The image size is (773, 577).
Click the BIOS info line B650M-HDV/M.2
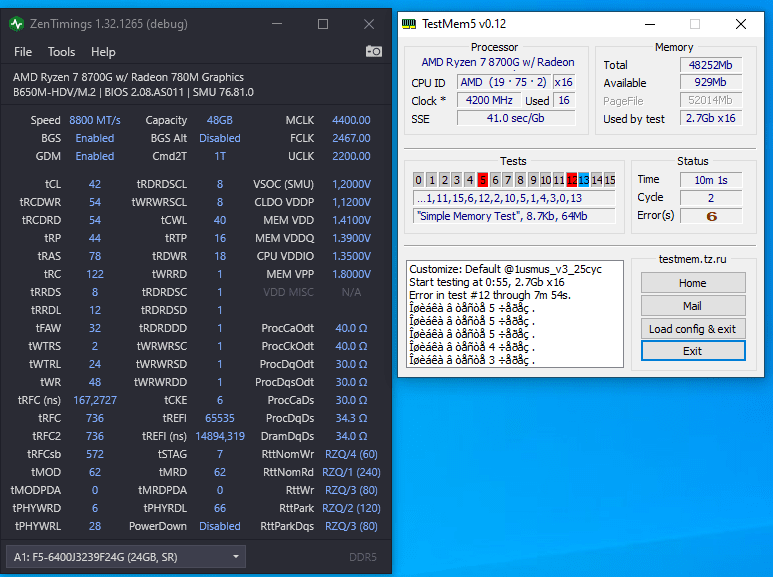[133, 92]
